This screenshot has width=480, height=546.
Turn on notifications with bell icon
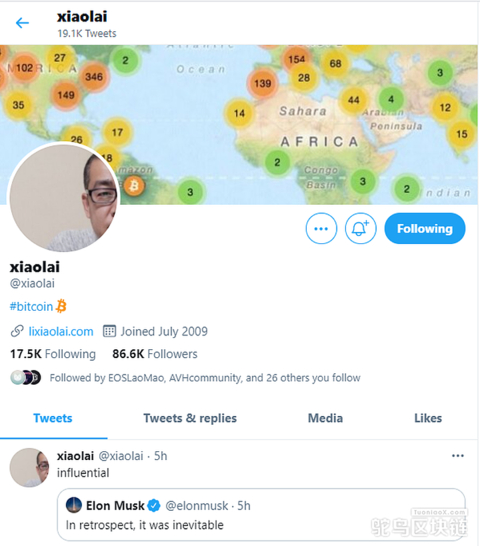[x=361, y=228]
